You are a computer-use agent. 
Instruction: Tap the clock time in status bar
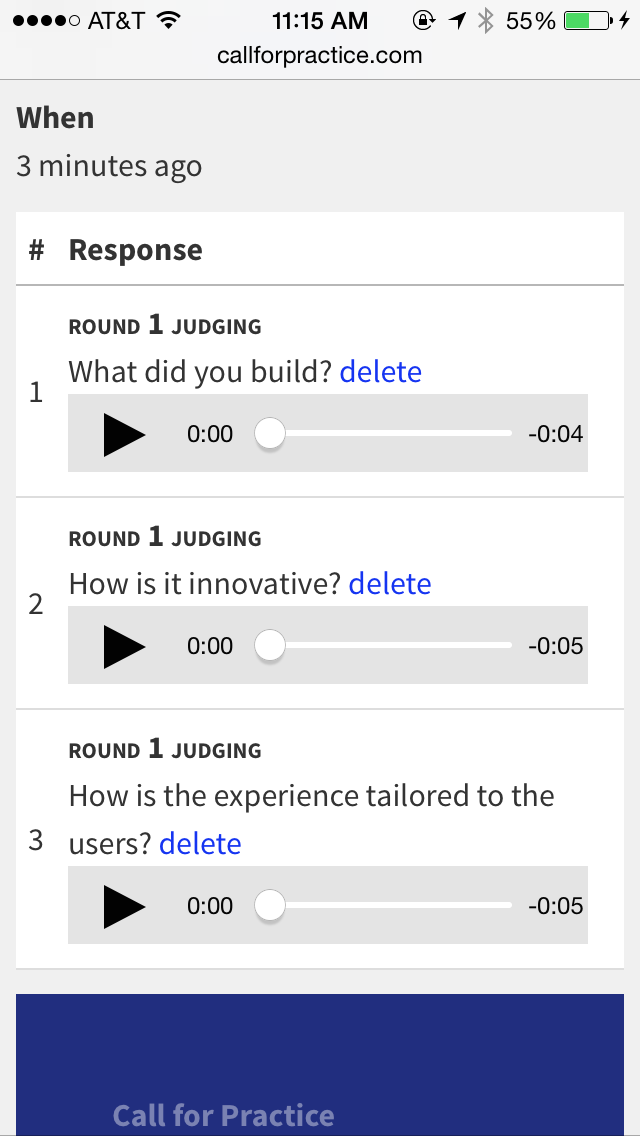pos(319,20)
